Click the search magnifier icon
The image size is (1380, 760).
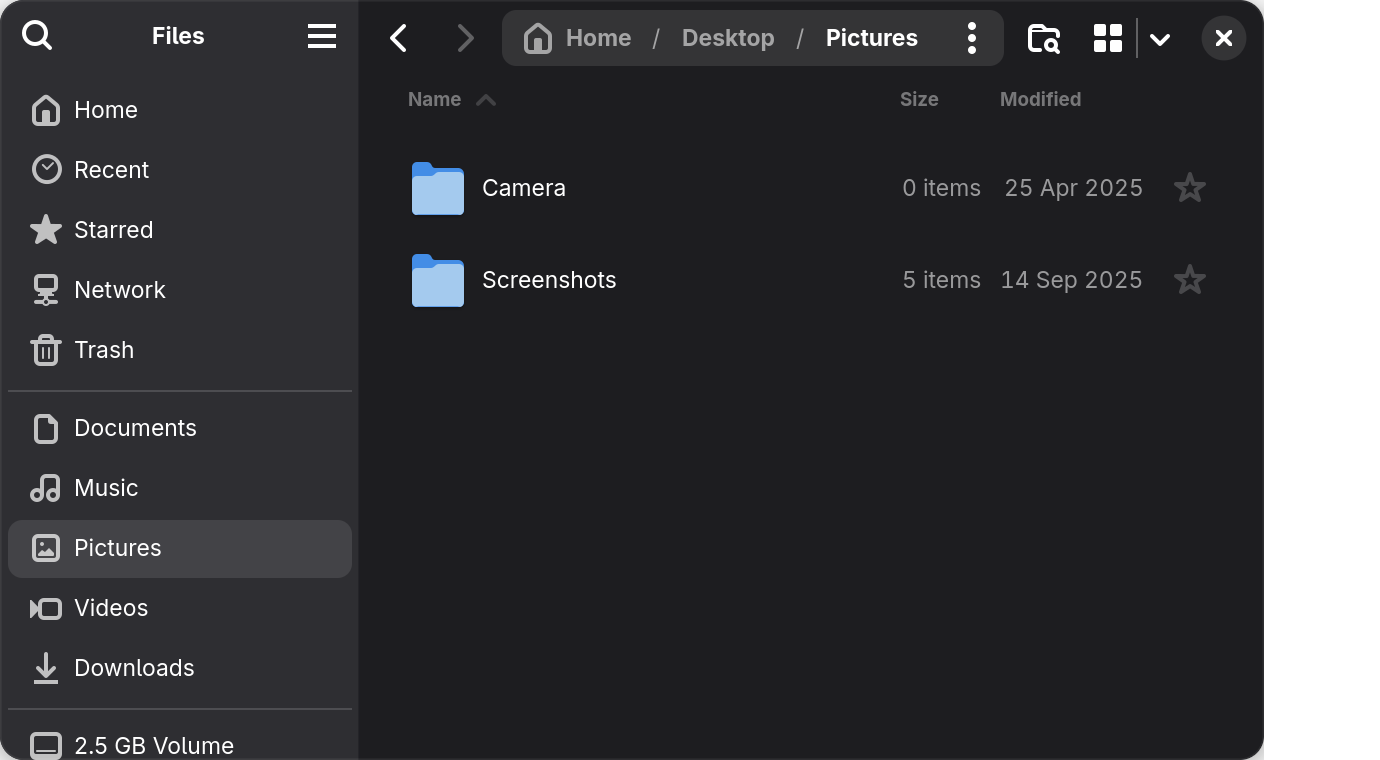point(37,36)
